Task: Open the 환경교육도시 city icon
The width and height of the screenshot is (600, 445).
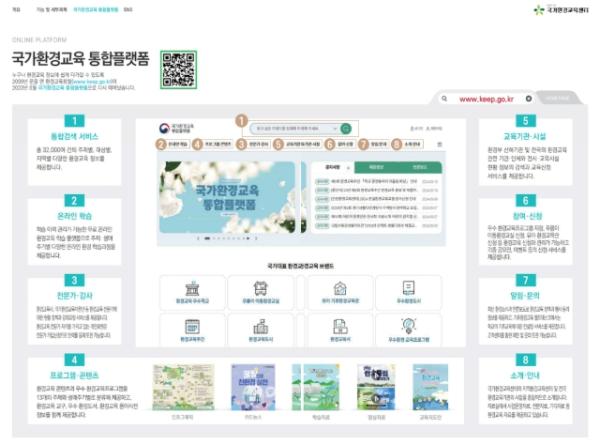Action: pyautogui.click(x=264, y=328)
